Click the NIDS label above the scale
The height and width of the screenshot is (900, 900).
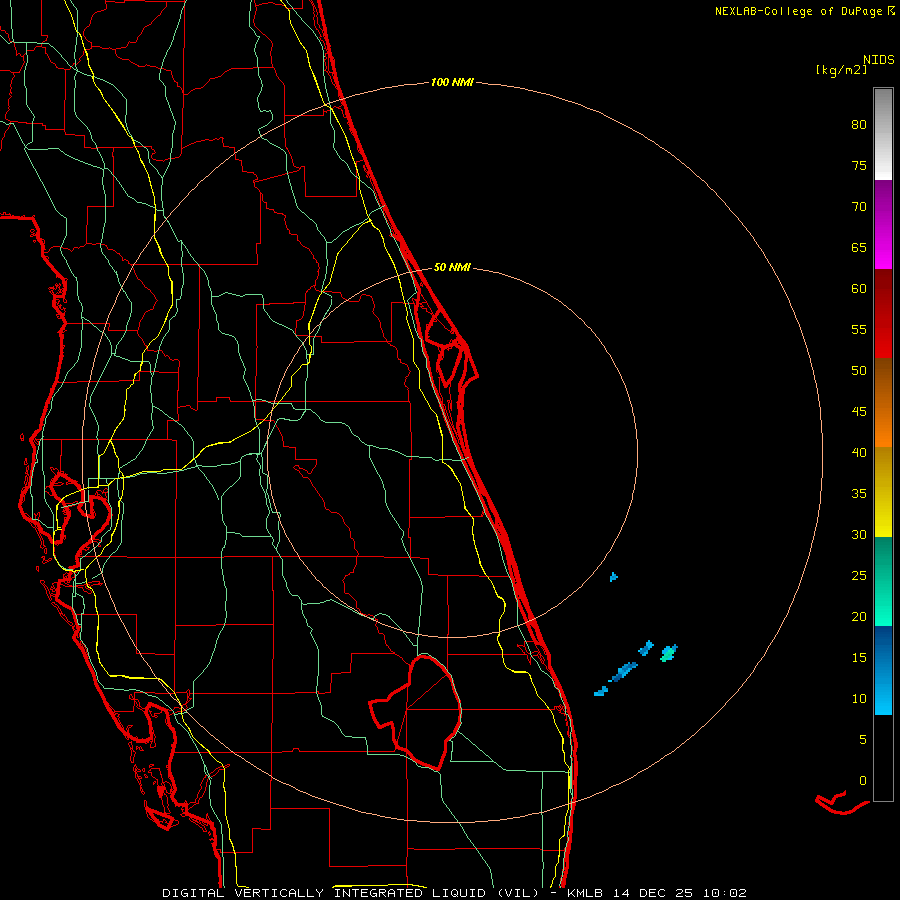pos(878,60)
